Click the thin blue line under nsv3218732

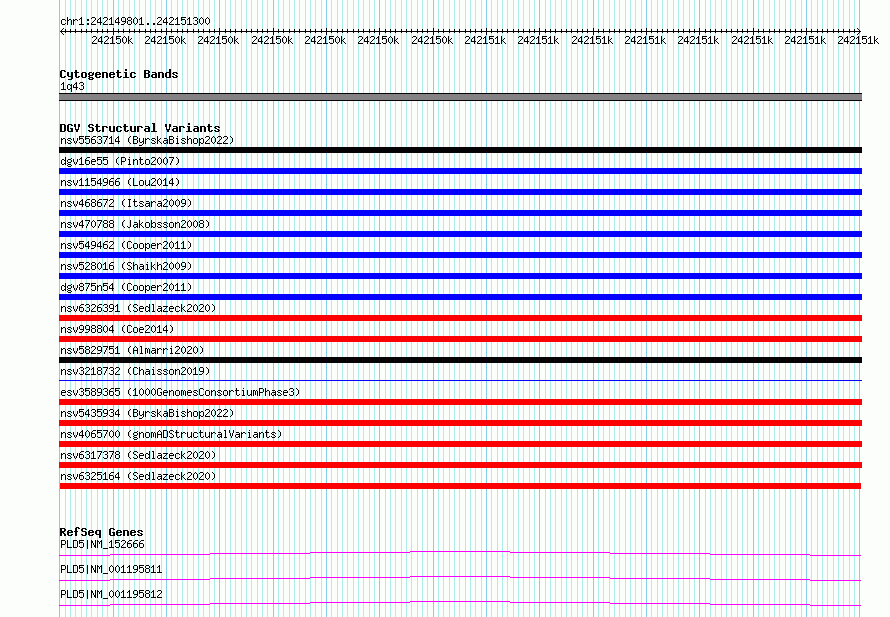coord(460,380)
